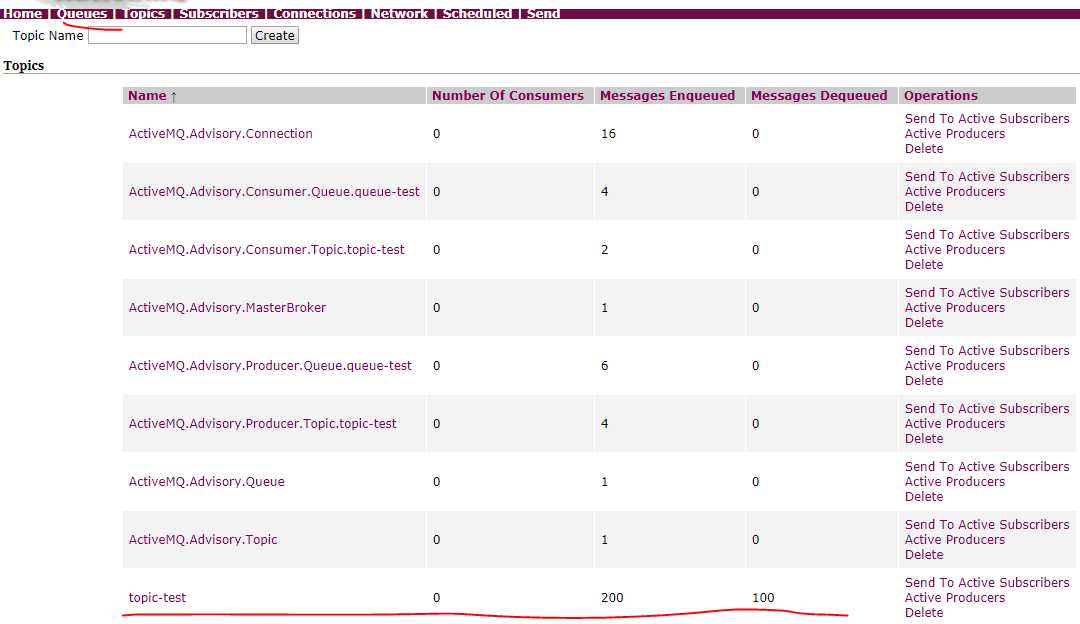Send To Active Subscribers for Advisory.Connection

(x=987, y=118)
